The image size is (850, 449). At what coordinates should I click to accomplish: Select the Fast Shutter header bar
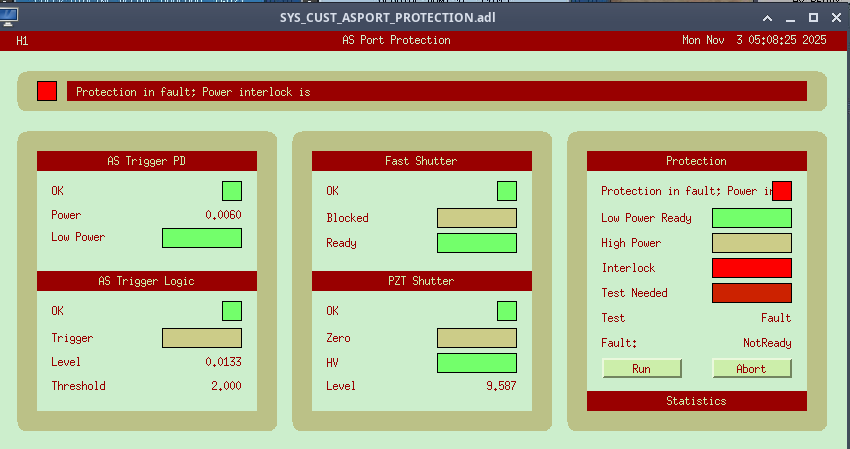click(421, 161)
